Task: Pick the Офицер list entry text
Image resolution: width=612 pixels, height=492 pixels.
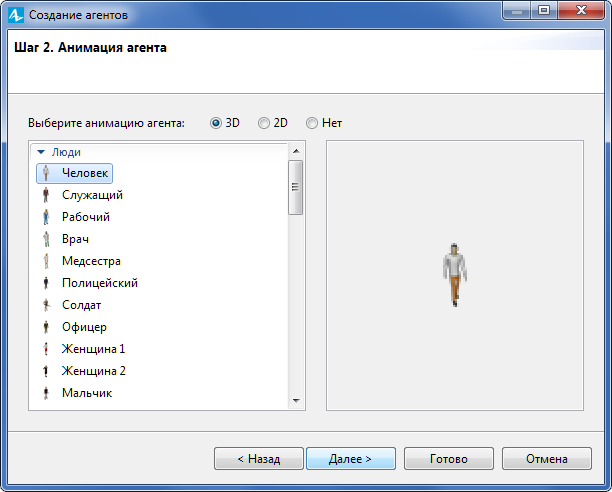Action: [84, 327]
